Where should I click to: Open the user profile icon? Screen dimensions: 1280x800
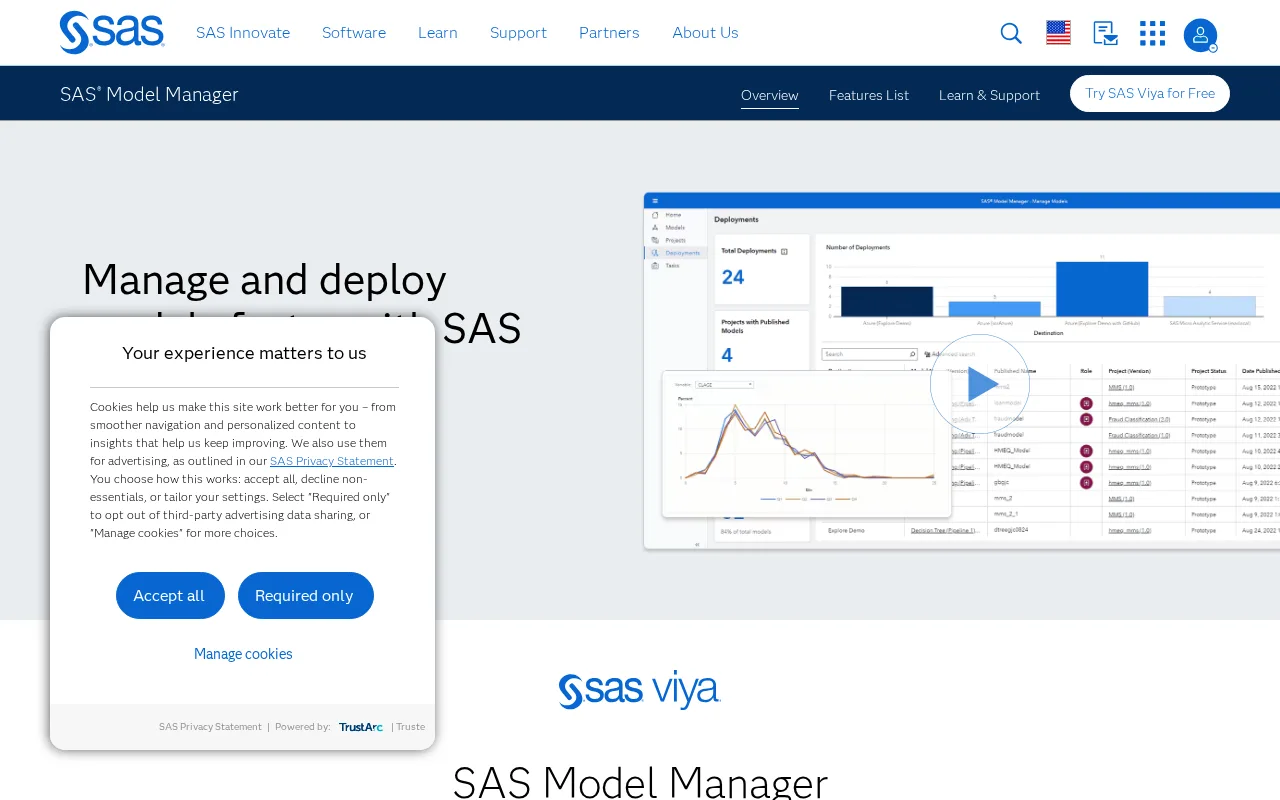1200,35
